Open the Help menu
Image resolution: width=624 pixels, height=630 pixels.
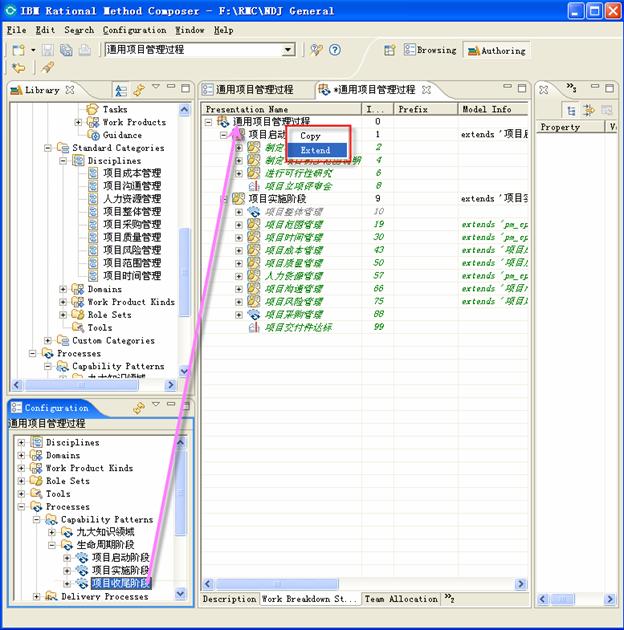pyautogui.click(x=223, y=30)
